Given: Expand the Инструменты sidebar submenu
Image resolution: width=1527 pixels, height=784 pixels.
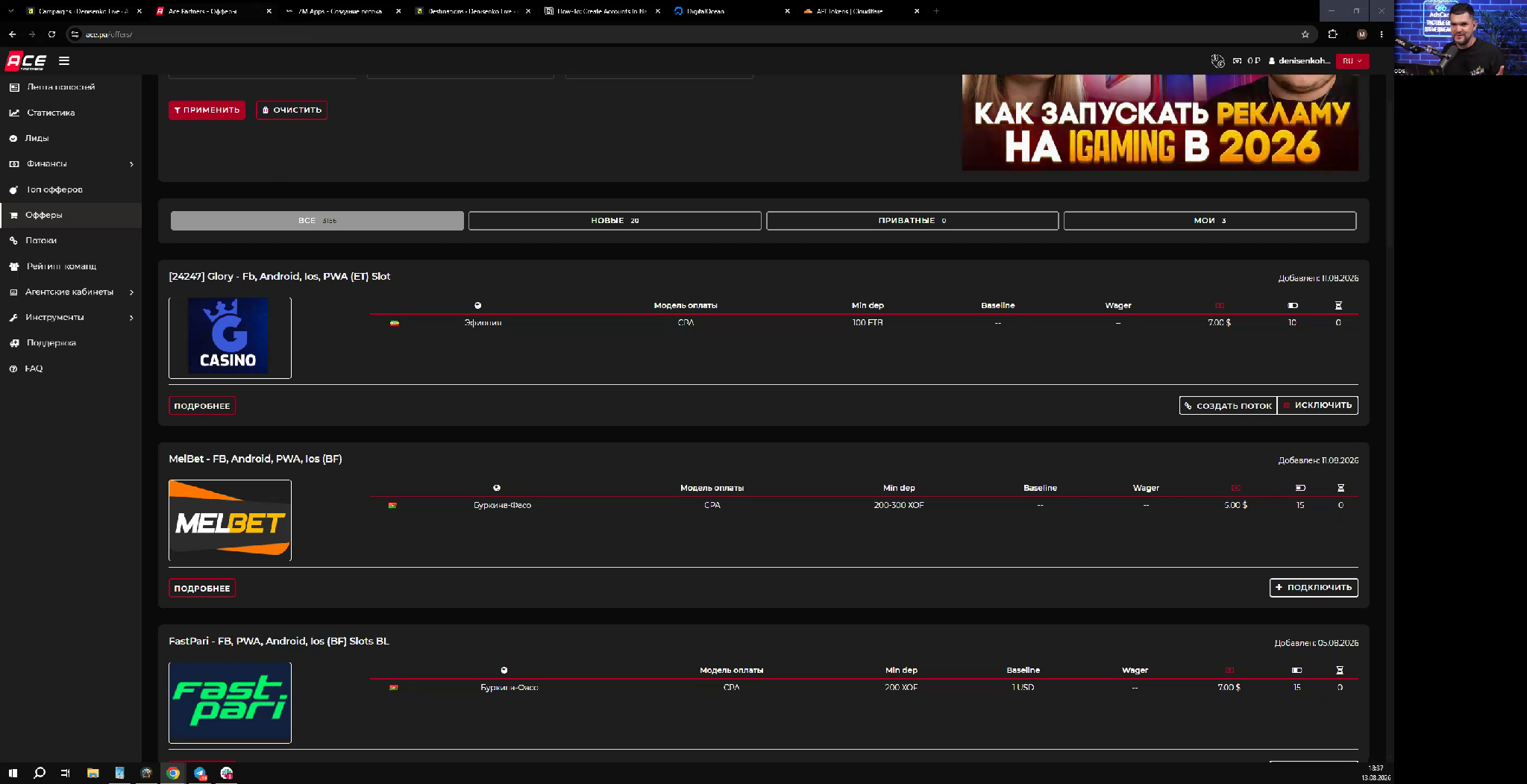Looking at the screenshot, I should pyautogui.click(x=131, y=318).
